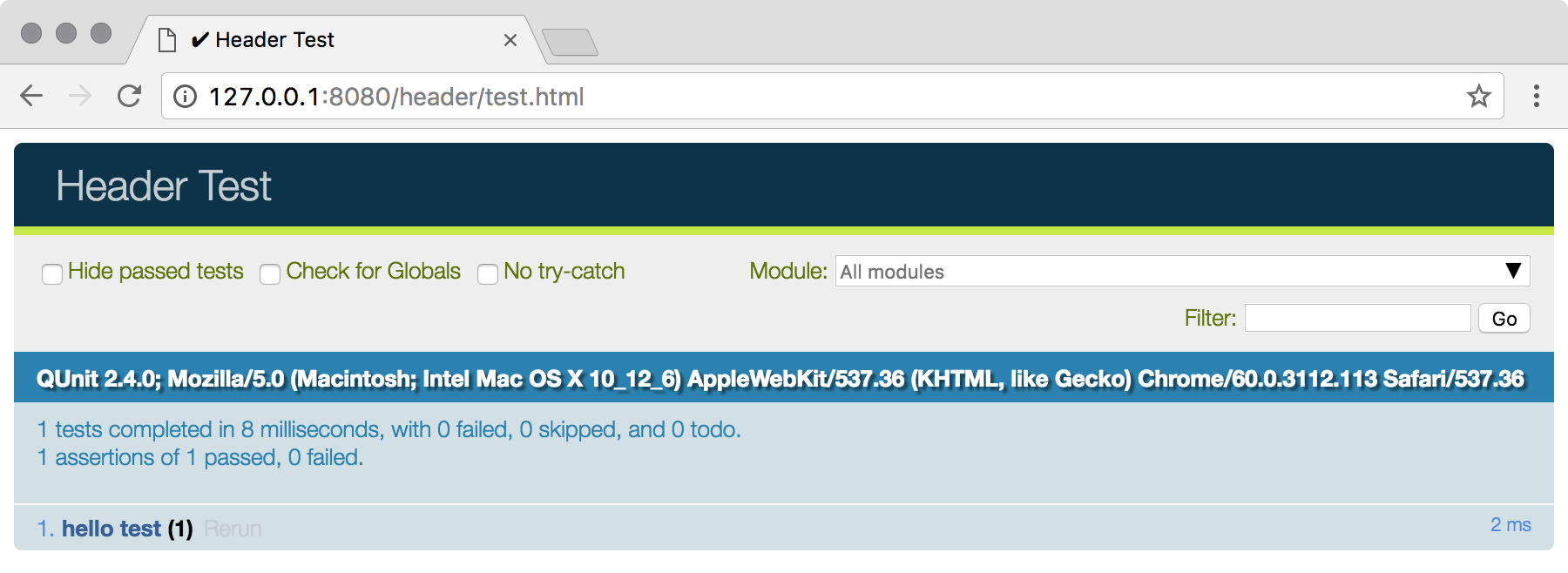Screen dimensions: 1568x573
Task: Enable the No try-catch checkbox
Action: pyautogui.click(x=488, y=273)
